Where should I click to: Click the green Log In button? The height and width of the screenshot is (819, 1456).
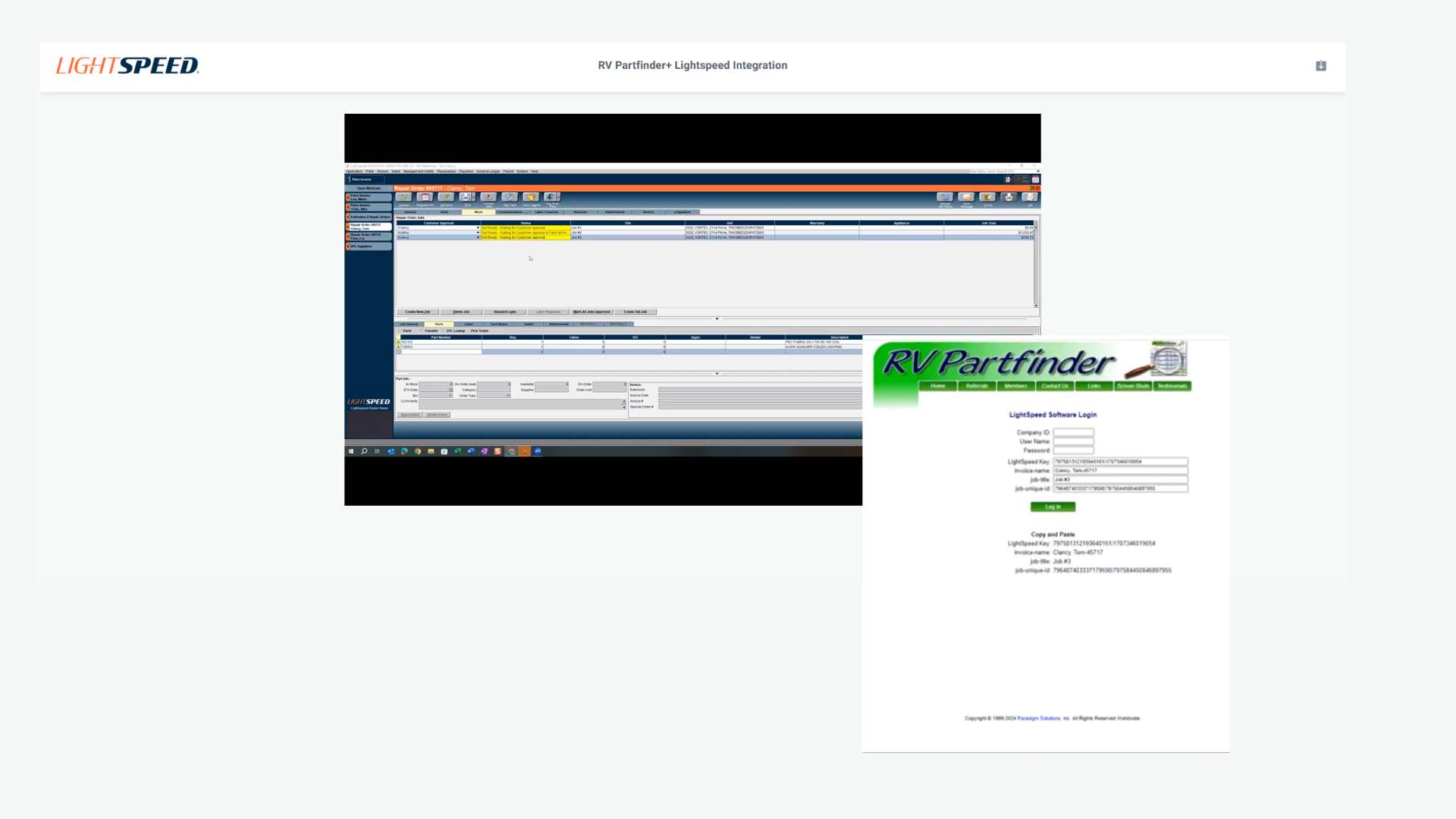pyautogui.click(x=1053, y=507)
